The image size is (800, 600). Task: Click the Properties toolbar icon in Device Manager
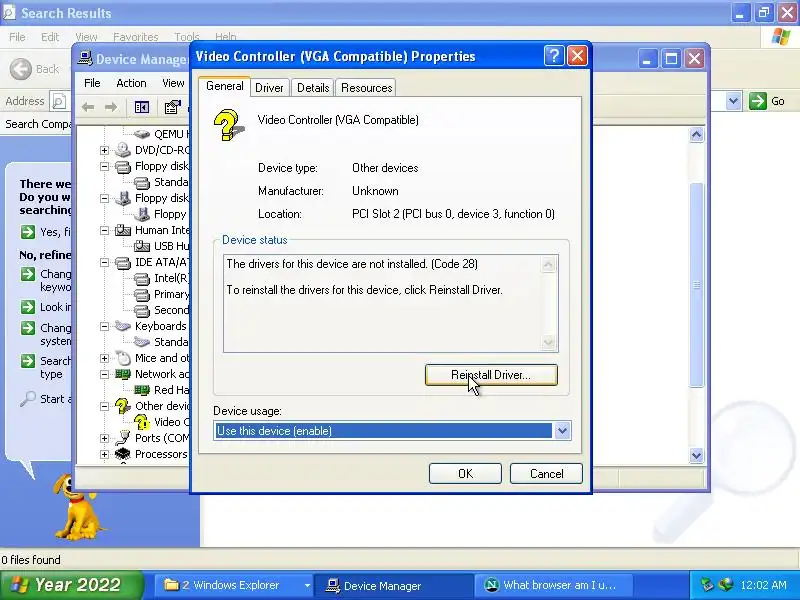click(172, 107)
